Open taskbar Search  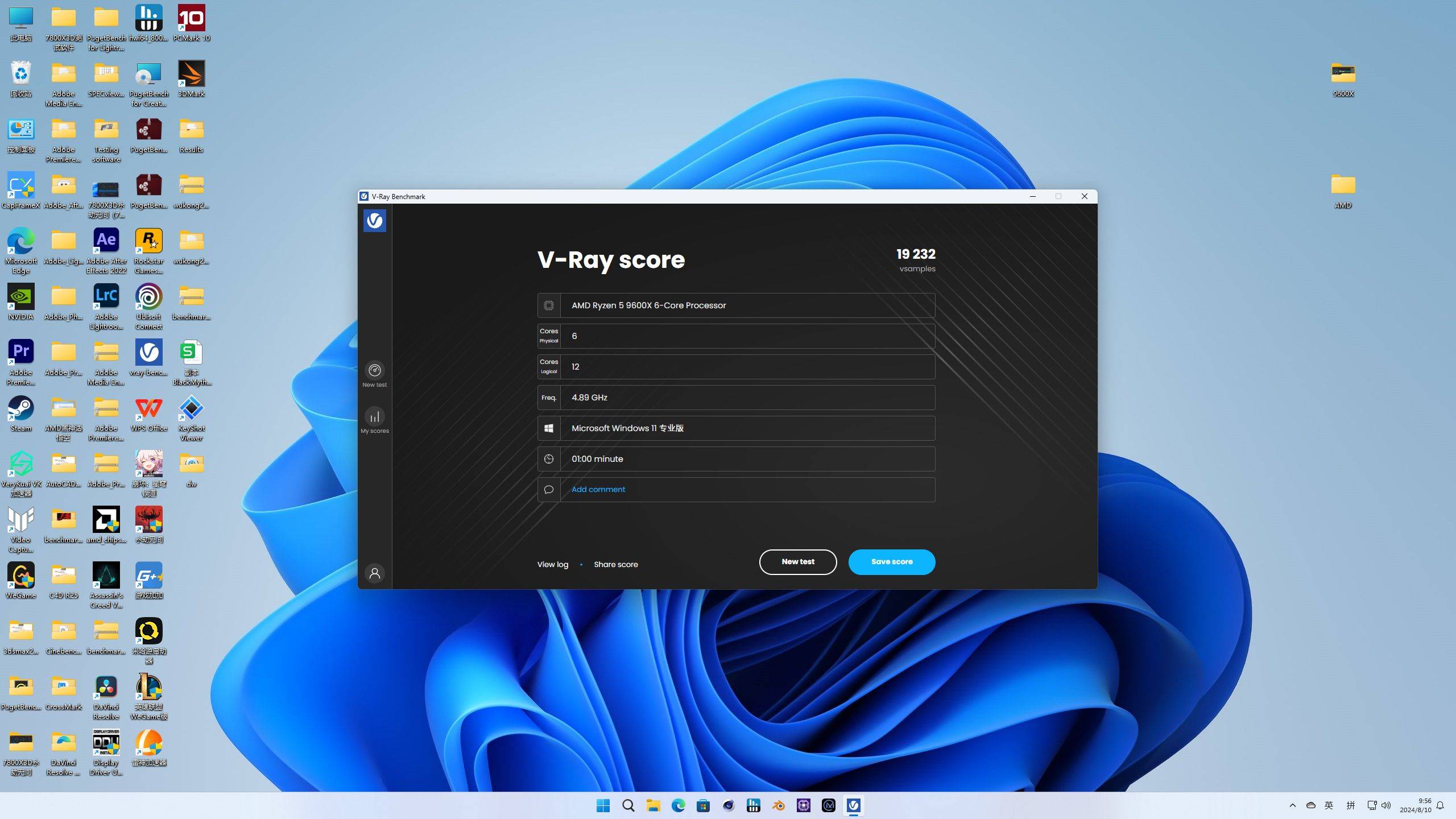628,805
